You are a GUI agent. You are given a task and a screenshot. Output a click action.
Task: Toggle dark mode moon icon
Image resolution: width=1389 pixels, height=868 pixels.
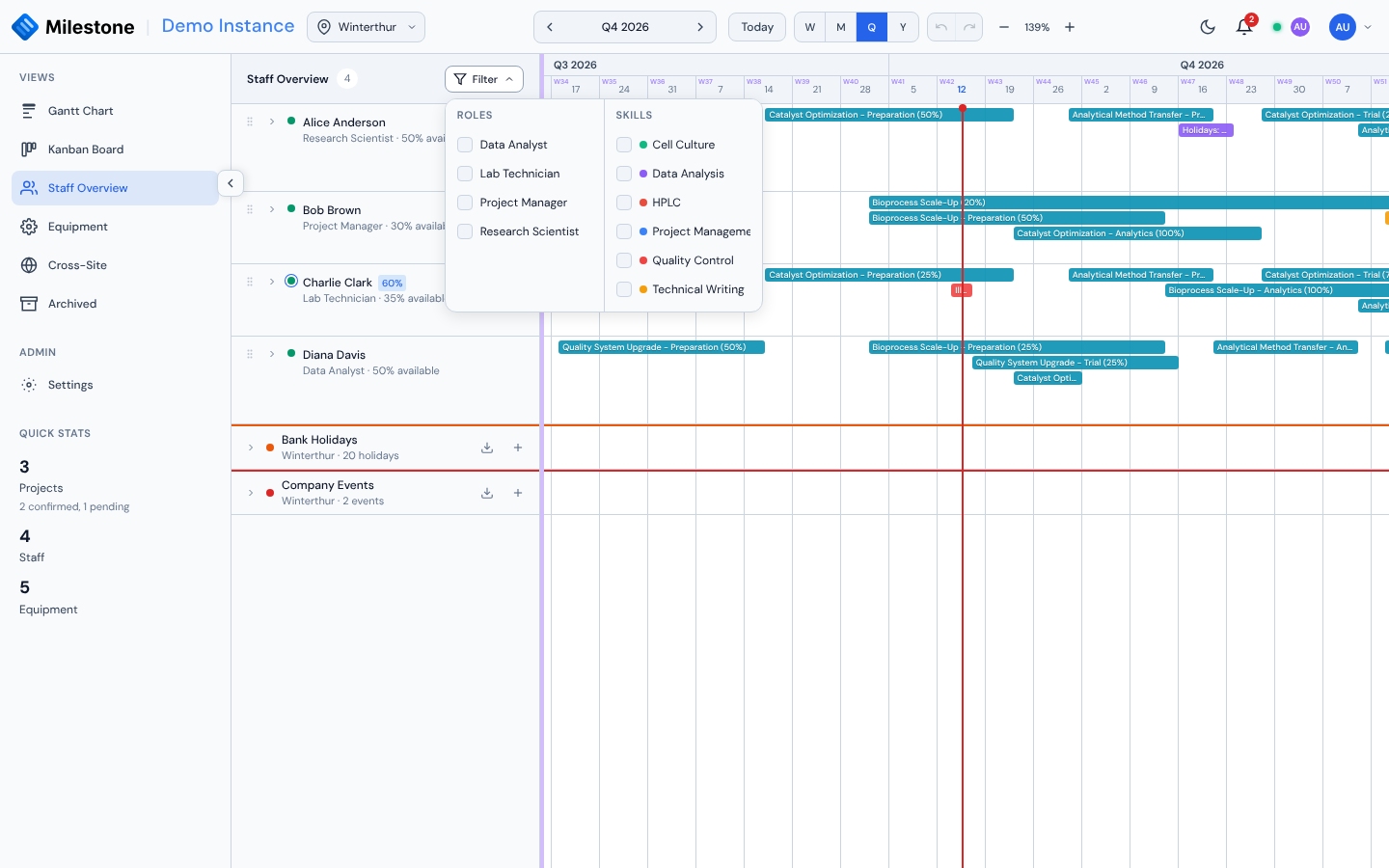tap(1208, 27)
